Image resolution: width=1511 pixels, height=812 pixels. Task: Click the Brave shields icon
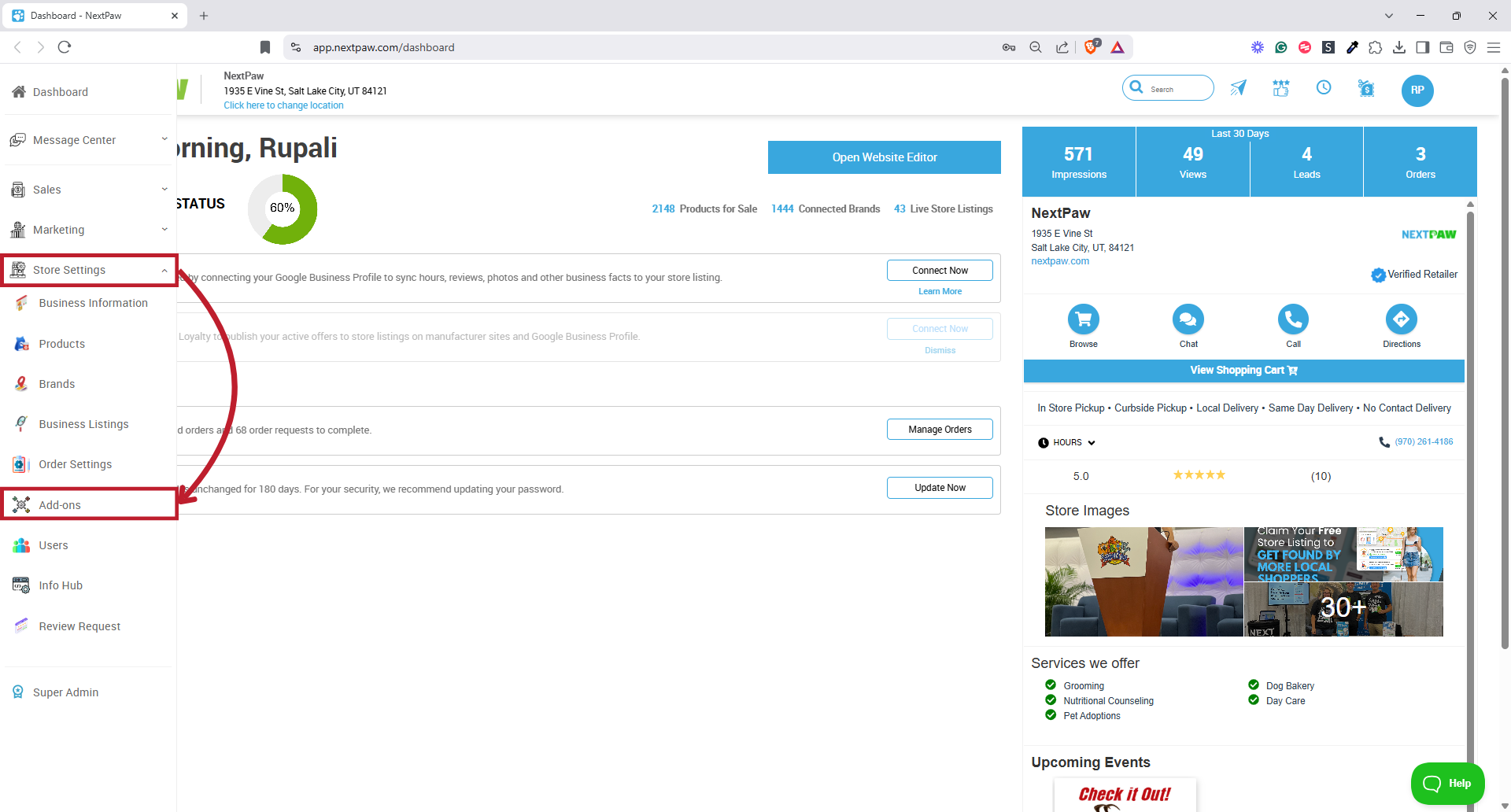[1091, 47]
